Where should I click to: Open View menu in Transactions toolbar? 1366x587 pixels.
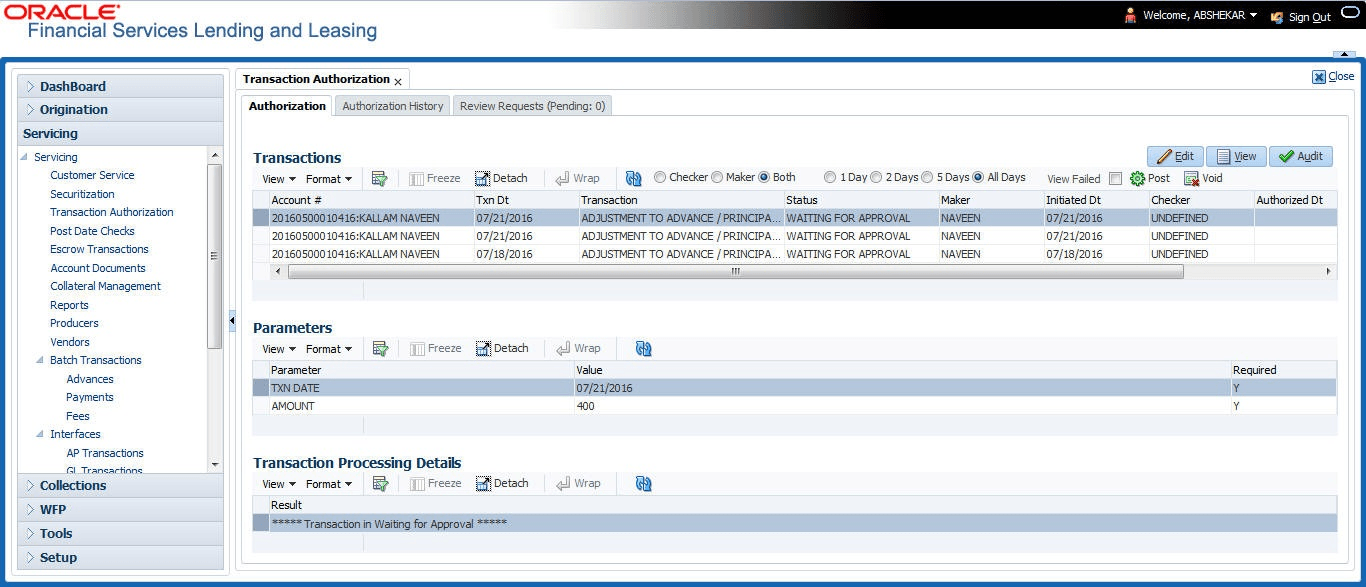coord(279,179)
